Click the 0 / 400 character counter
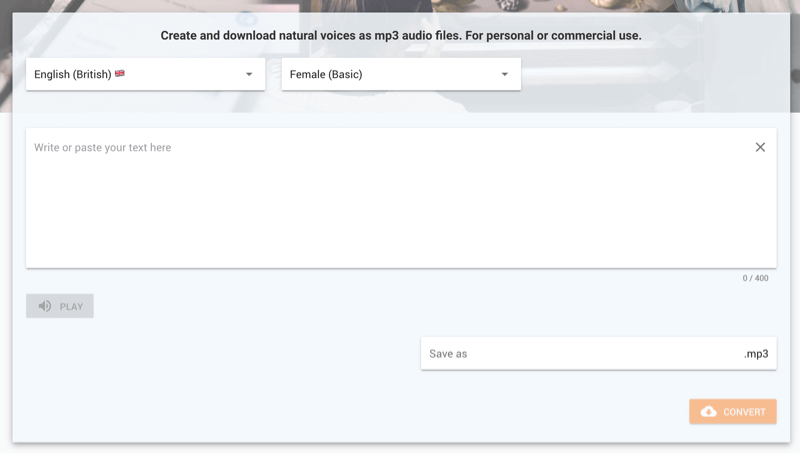800x454 pixels. coord(755,278)
